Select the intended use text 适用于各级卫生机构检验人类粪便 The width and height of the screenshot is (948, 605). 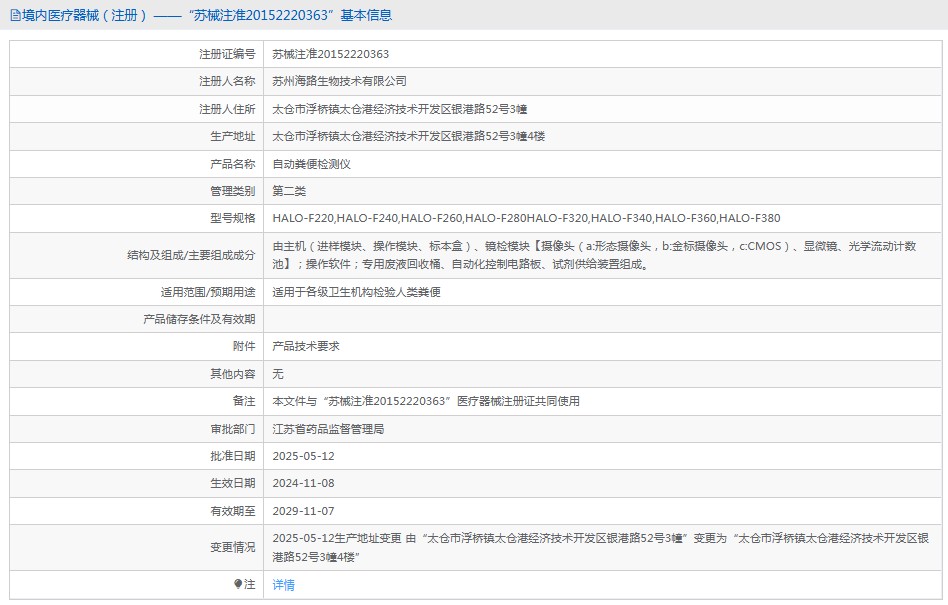click(x=357, y=292)
